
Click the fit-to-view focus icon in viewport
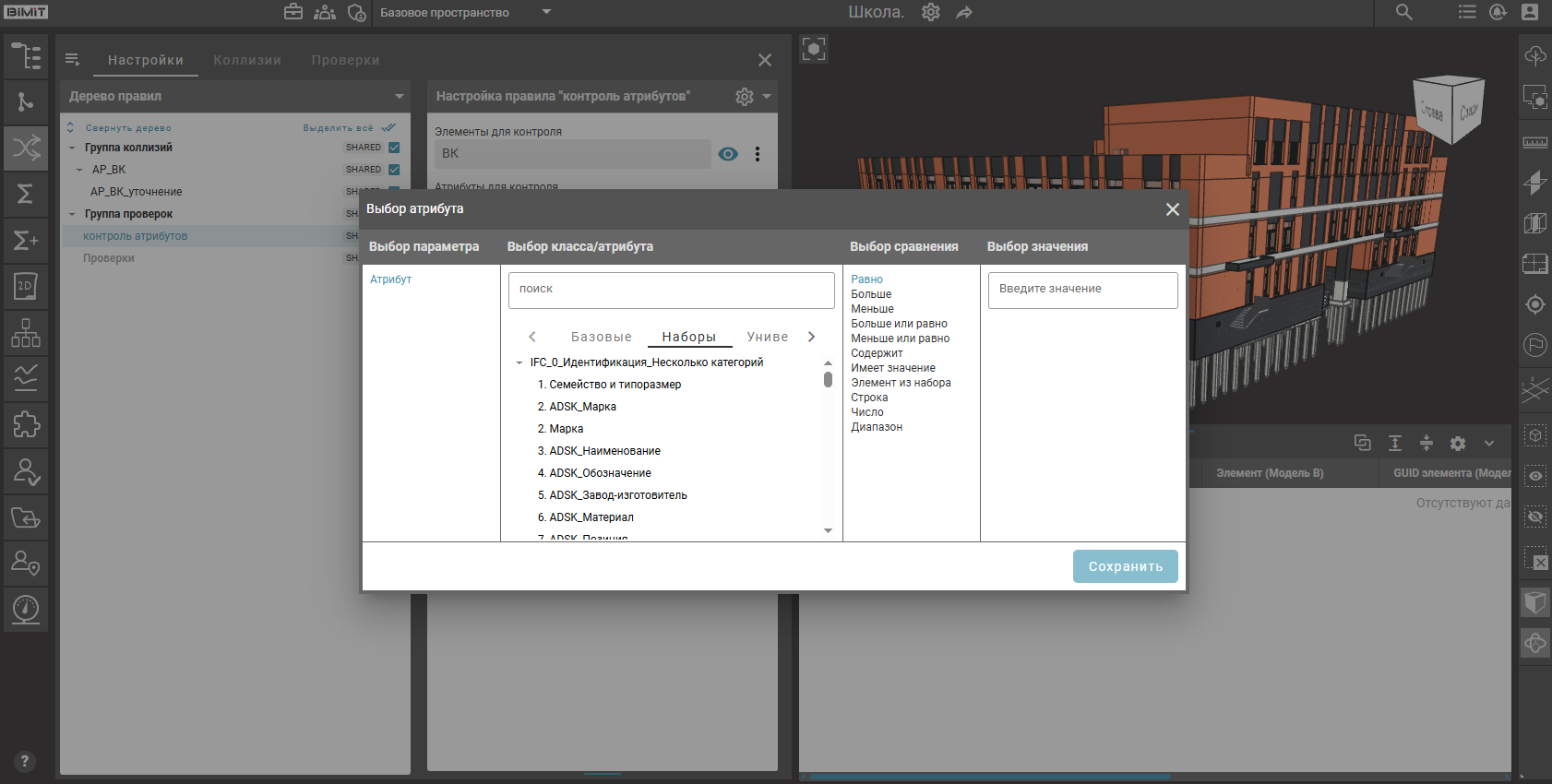click(814, 49)
